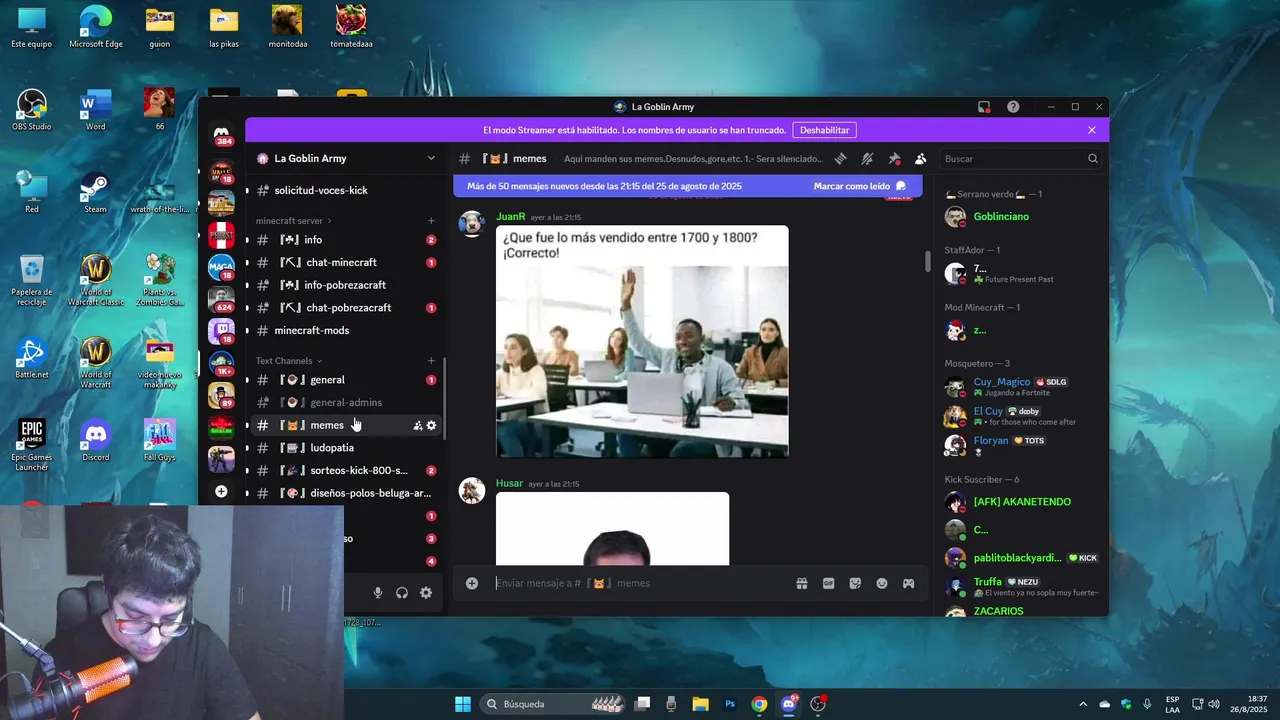This screenshot has width=1280, height=720.
Task: Open JuanR's meme image
Action: click(x=642, y=341)
